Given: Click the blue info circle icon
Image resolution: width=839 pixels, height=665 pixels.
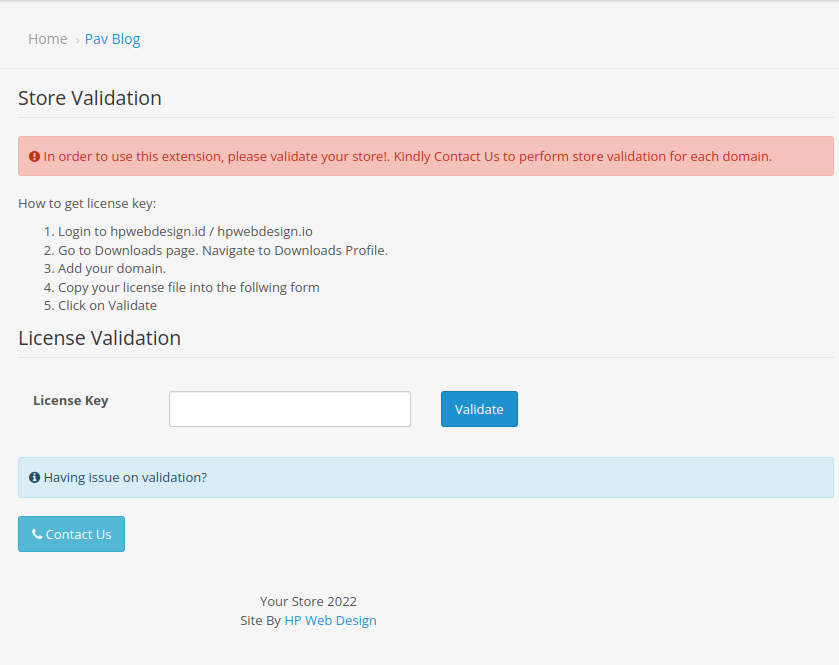Looking at the screenshot, I should tap(34, 478).
